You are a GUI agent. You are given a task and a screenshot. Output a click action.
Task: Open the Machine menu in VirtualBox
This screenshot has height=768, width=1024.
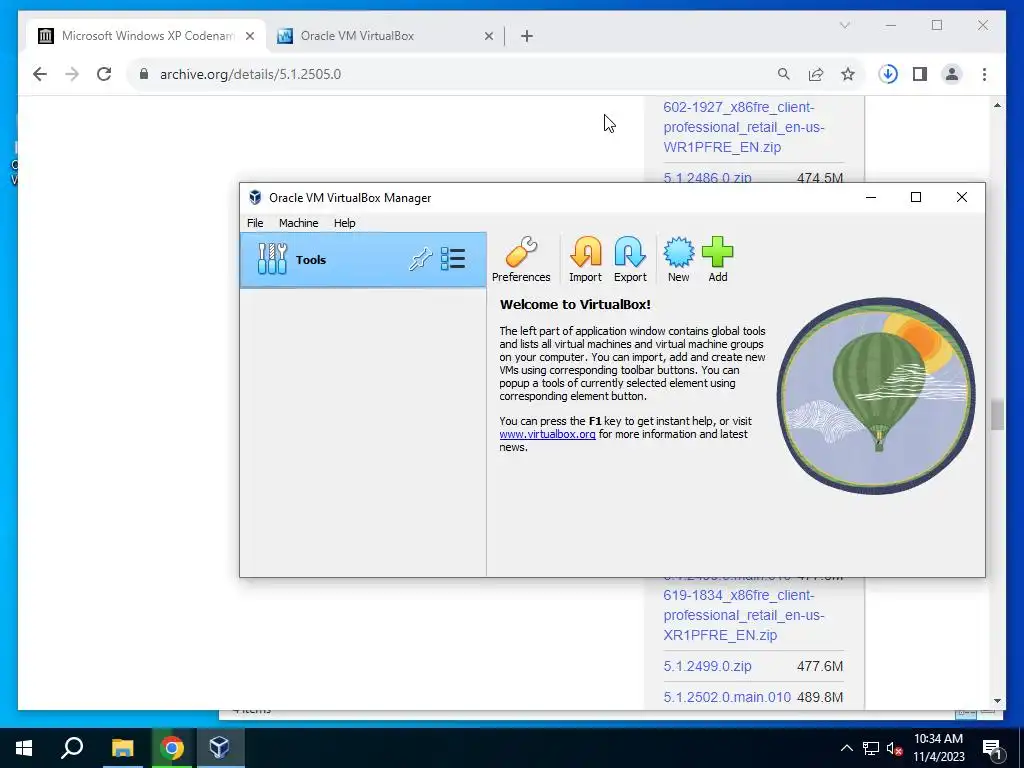(298, 223)
